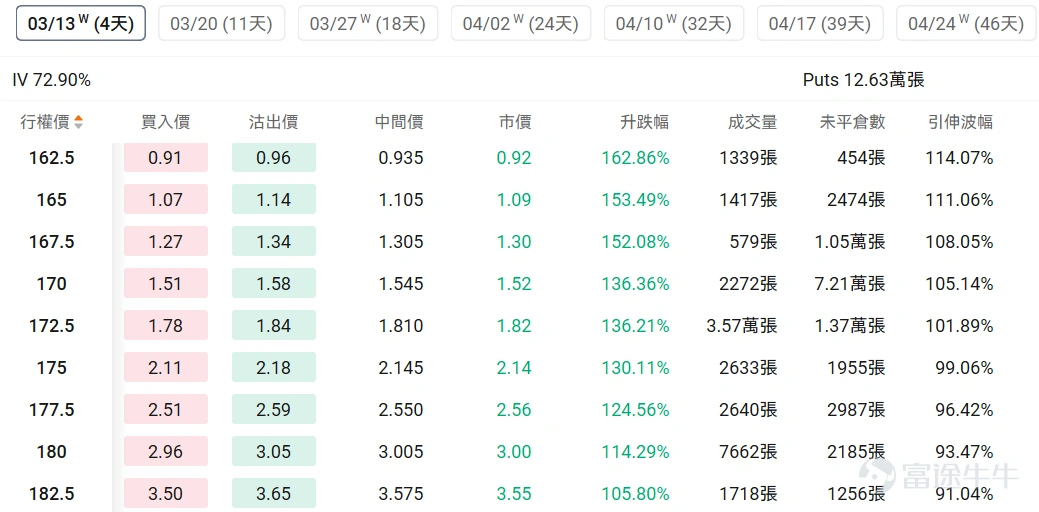Click volume 7662張 value

point(748,451)
